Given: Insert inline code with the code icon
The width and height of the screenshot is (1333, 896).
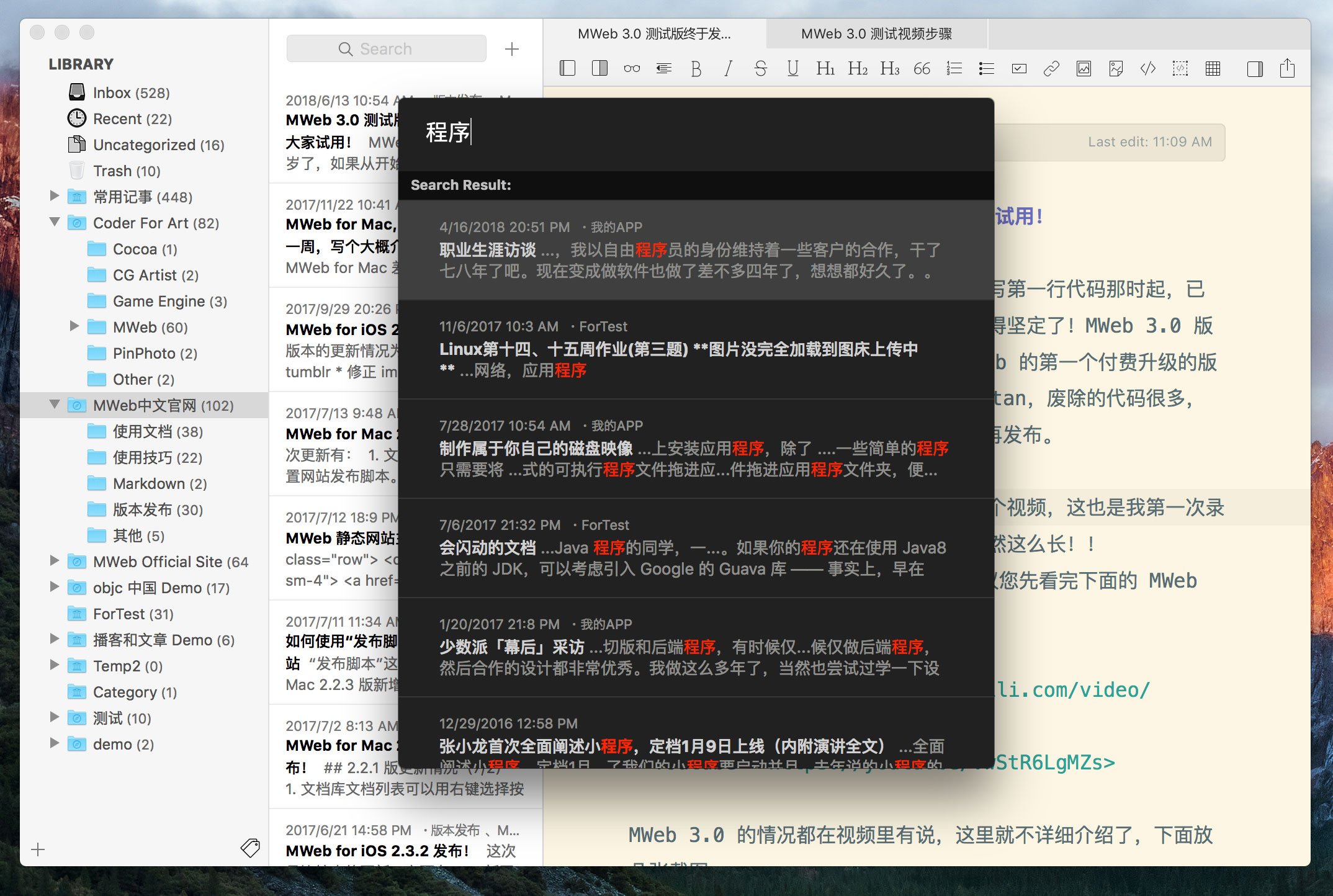Looking at the screenshot, I should (x=1148, y=68).
